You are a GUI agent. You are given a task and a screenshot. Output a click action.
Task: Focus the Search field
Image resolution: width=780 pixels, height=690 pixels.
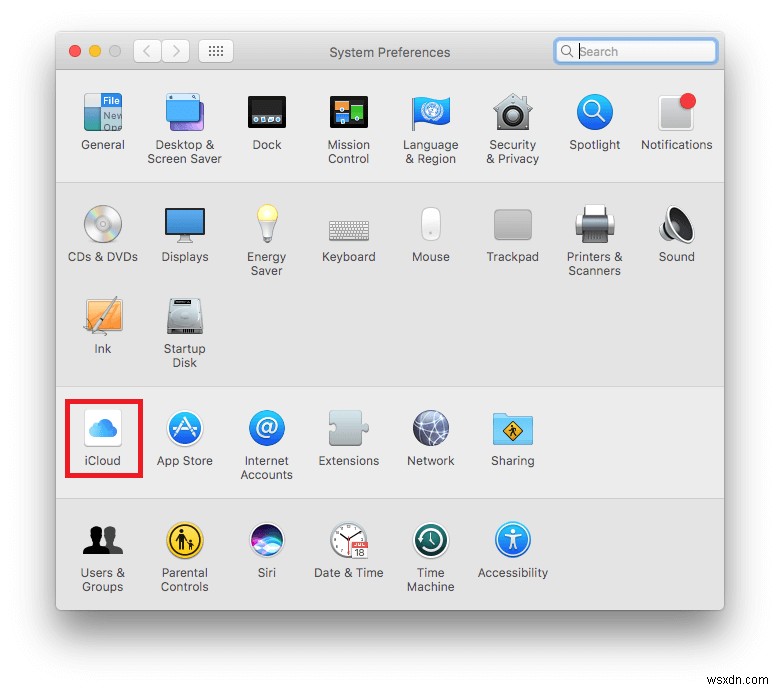[x=635, y=51]
